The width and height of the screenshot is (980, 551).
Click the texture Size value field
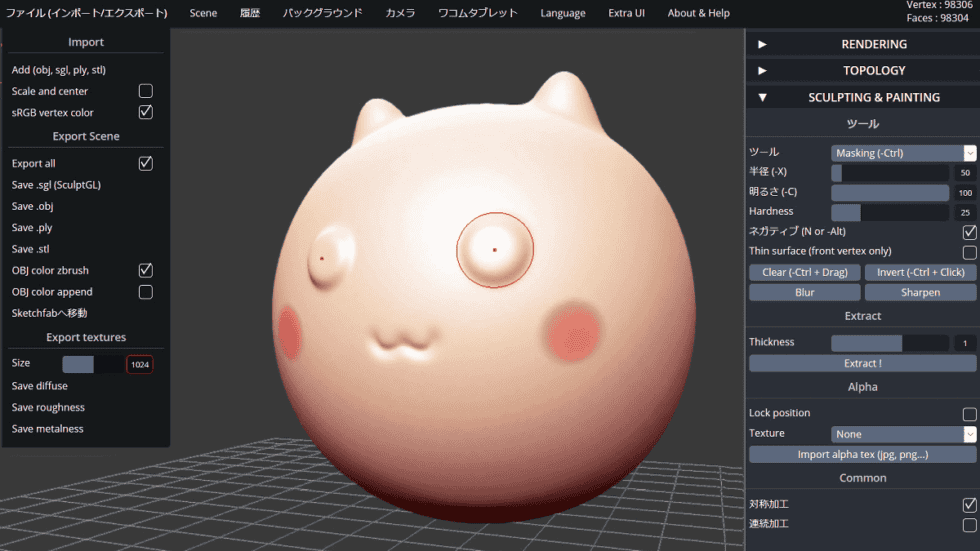click(140, 365)
